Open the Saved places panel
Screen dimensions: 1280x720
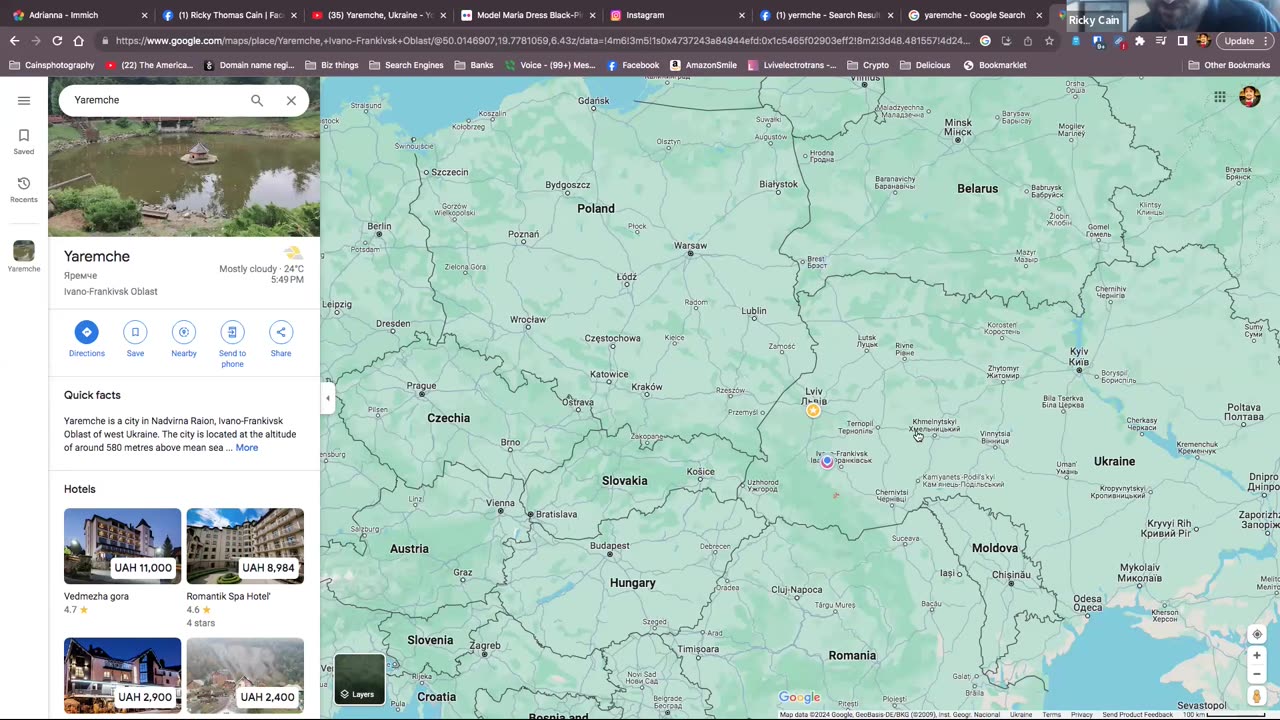coord(24,141)
